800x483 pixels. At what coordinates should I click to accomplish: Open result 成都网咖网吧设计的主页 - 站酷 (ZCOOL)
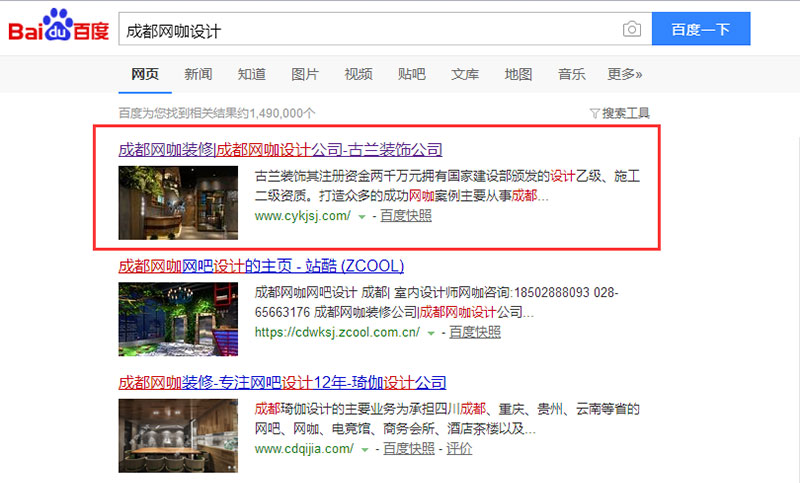tap(261, 266)
